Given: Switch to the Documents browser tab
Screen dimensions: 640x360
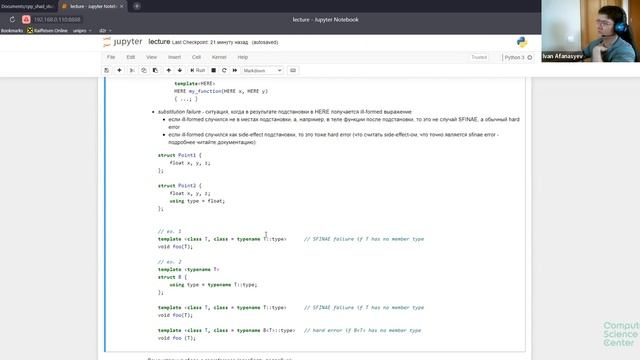Looking at the screenshot, I should (x=27, y=6).
